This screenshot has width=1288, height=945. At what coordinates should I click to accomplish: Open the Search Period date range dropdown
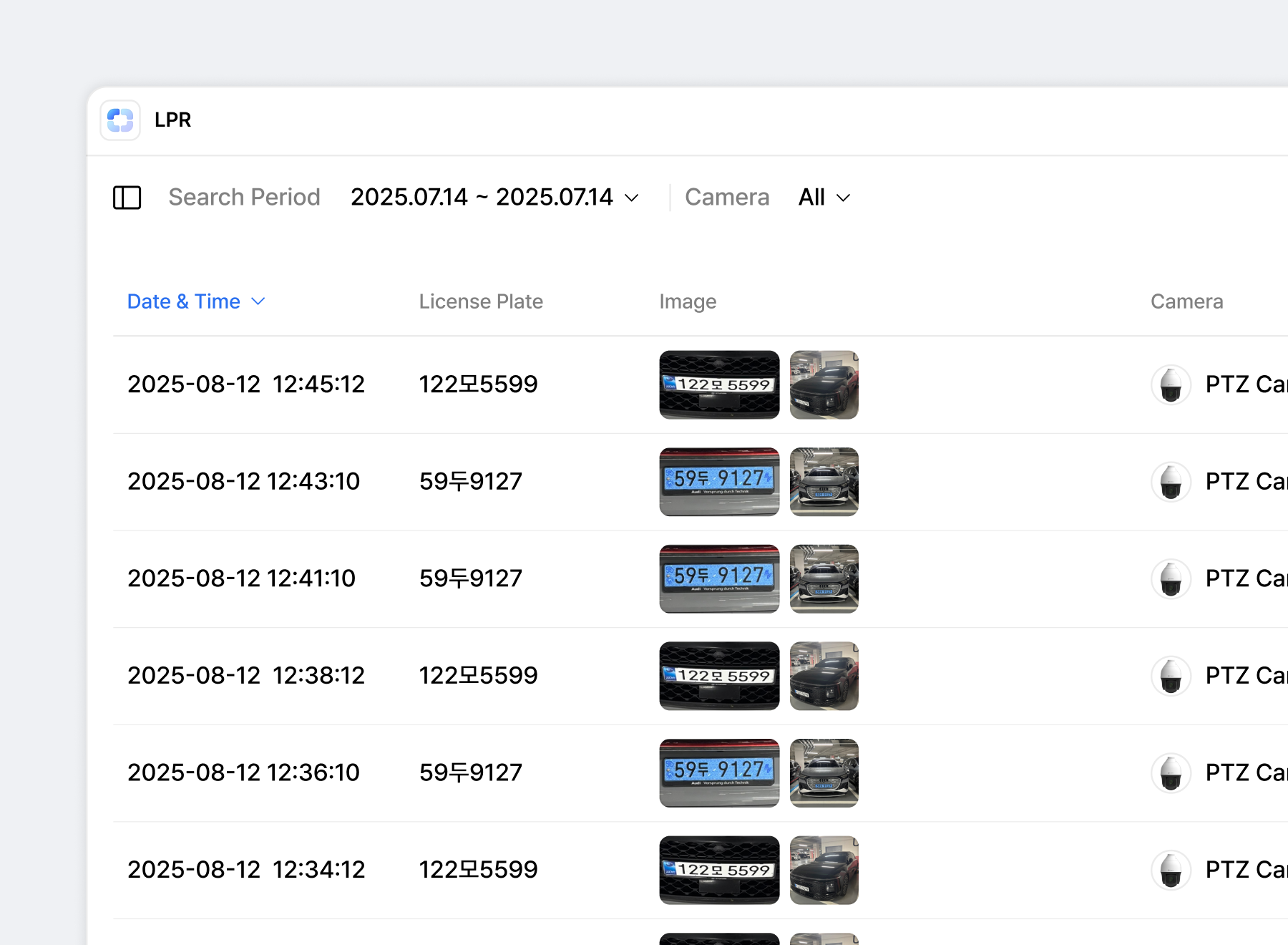tap(494, 198)
